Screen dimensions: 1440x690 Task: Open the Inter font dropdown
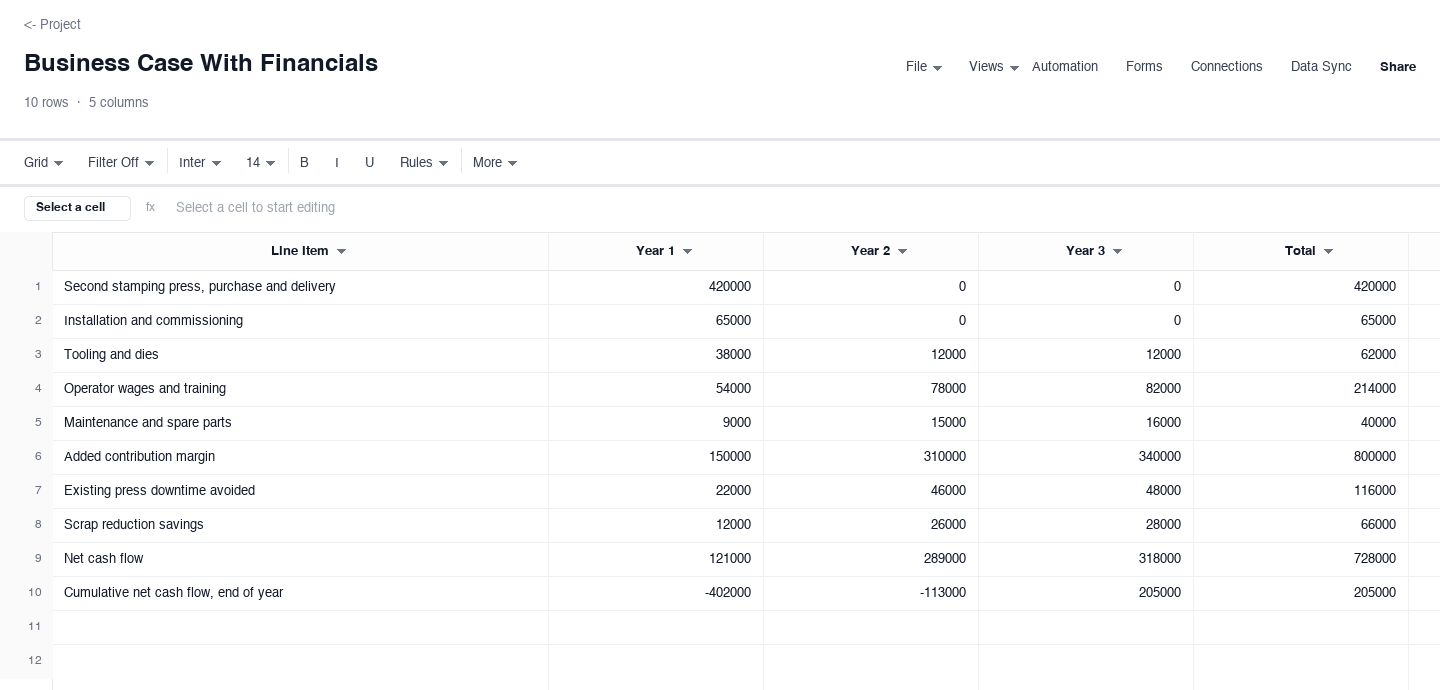[x=200, y=163]
